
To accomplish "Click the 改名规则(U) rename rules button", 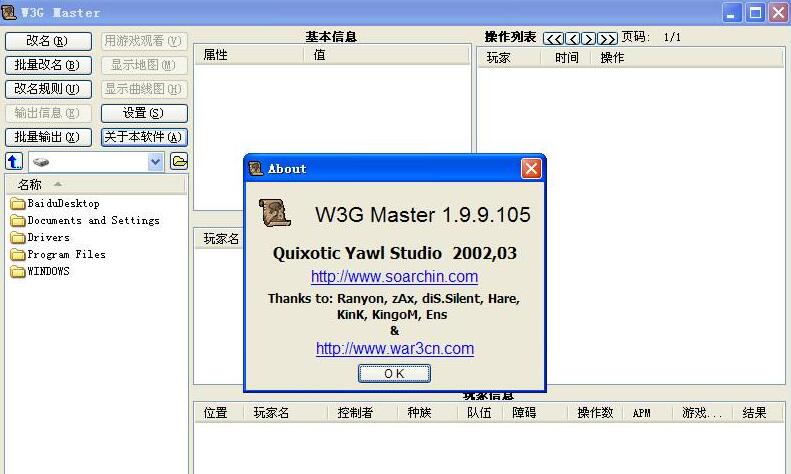I will (x=48, y=89).
